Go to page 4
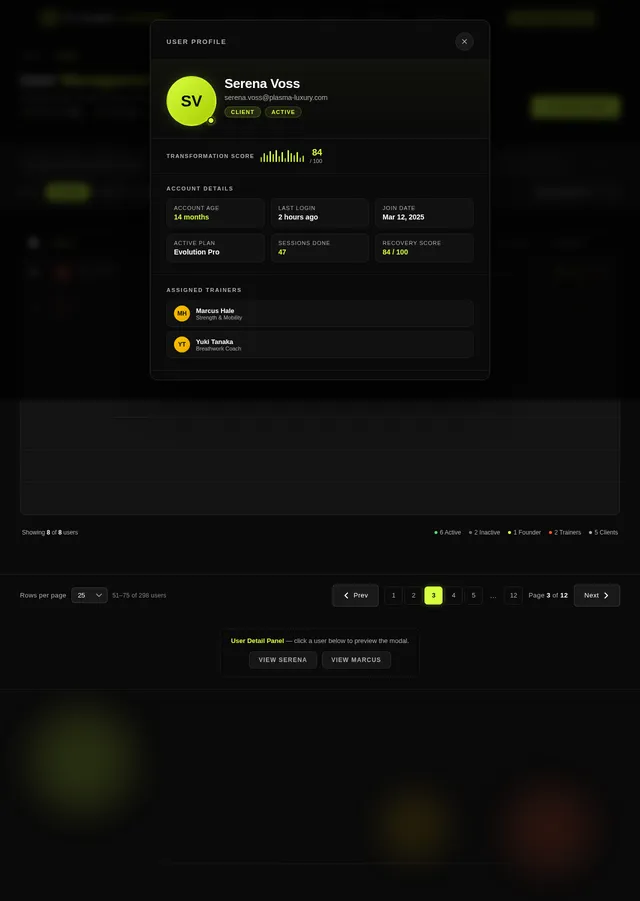This screenshot has width=640, height=901. click(453, 595)
